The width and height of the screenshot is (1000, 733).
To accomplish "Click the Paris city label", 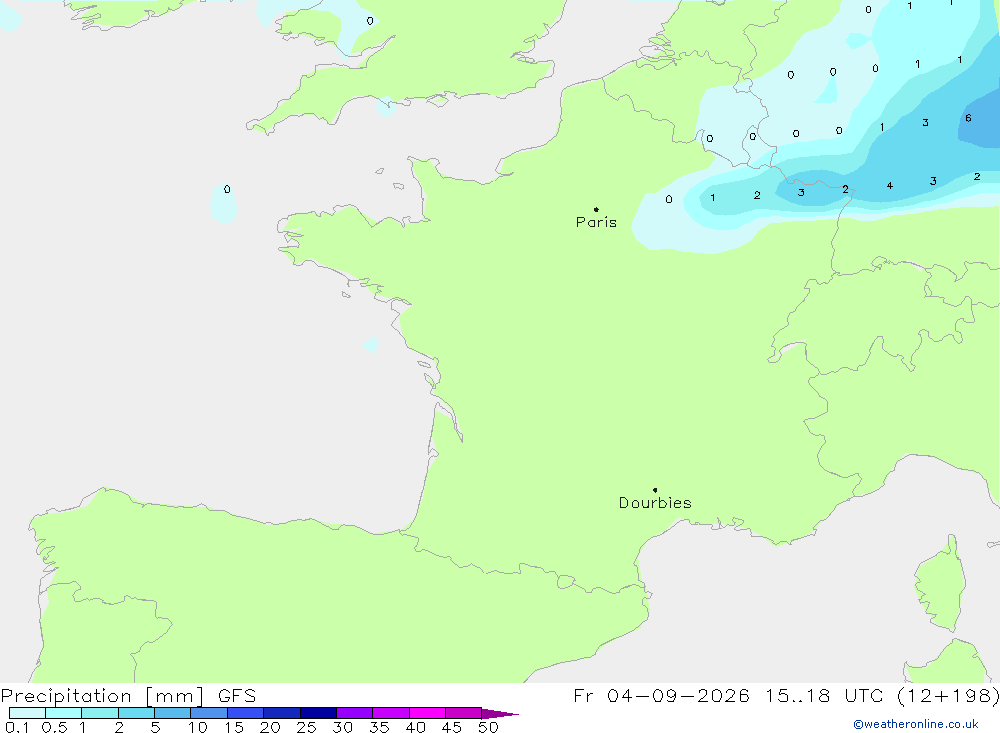I will click(x=596, y=222).
